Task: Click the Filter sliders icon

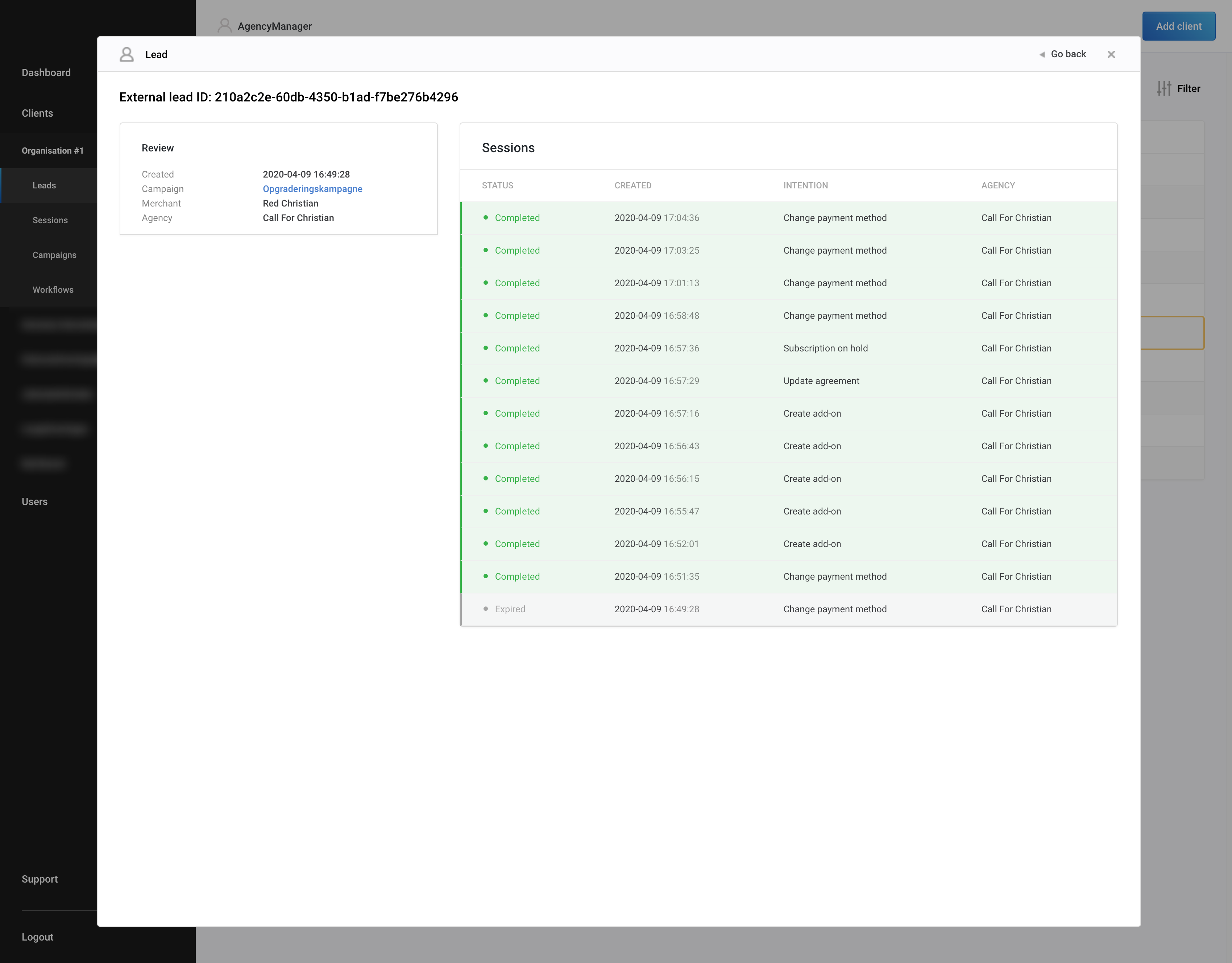Action: coord(1164,88)
